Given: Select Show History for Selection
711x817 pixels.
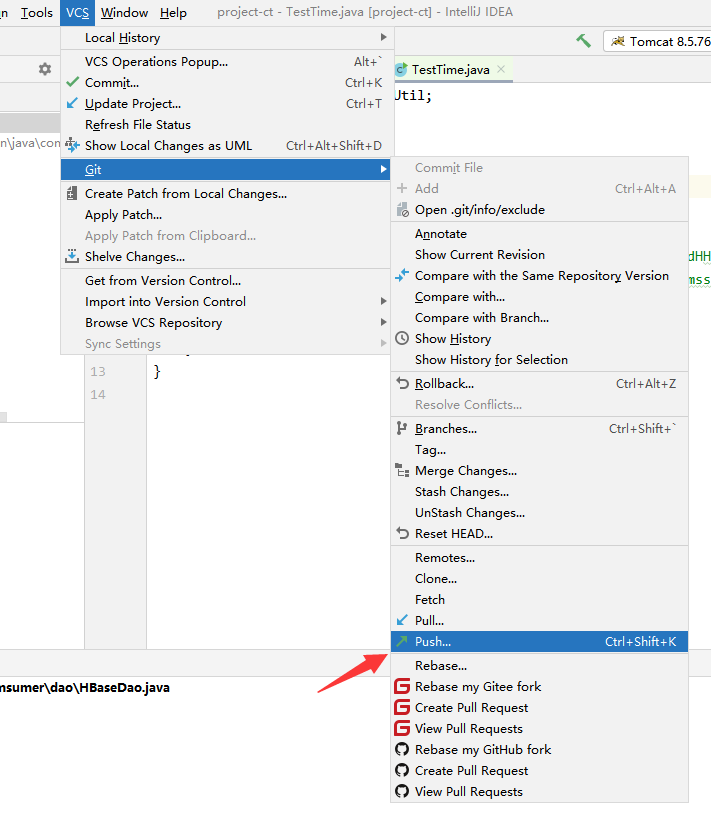Looking at the screenshot, I should [x=539, y=360].
